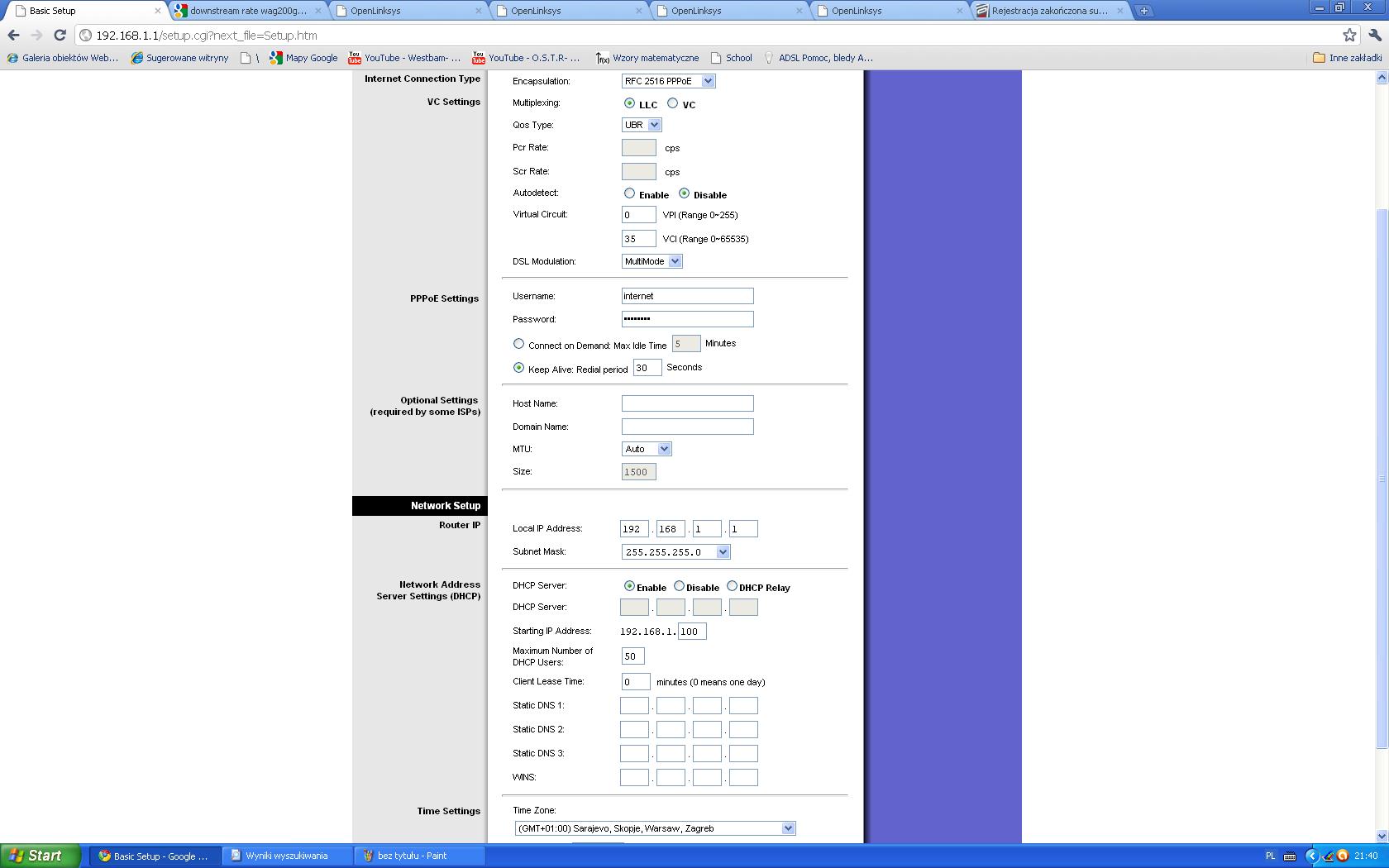Open the Encapsulation dropdown
This screenshot has width=1389, height=868.
pyautogui.click(x=668, y=81)
